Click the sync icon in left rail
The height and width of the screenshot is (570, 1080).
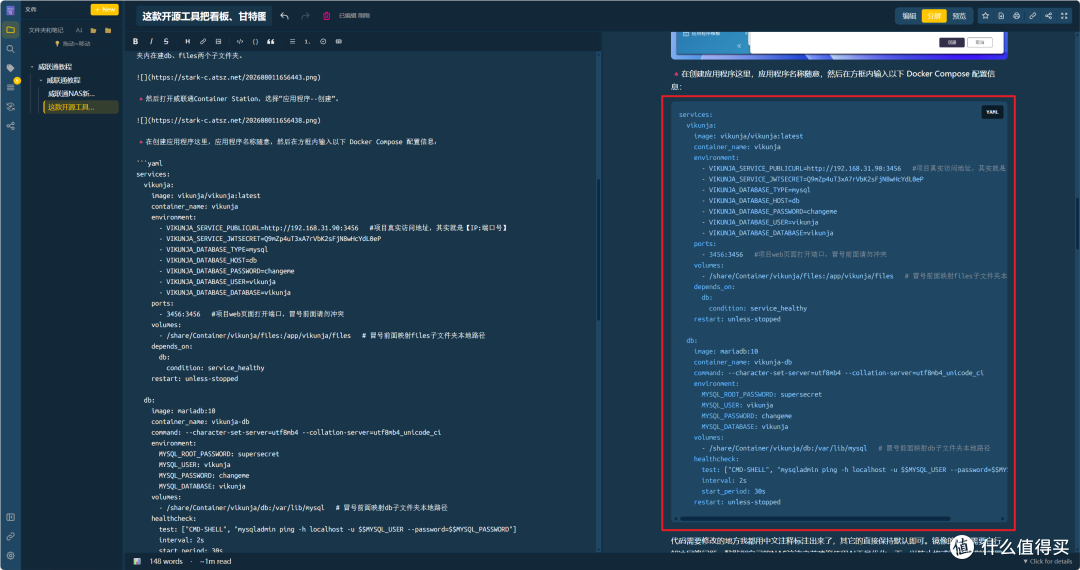click(10, 107)
